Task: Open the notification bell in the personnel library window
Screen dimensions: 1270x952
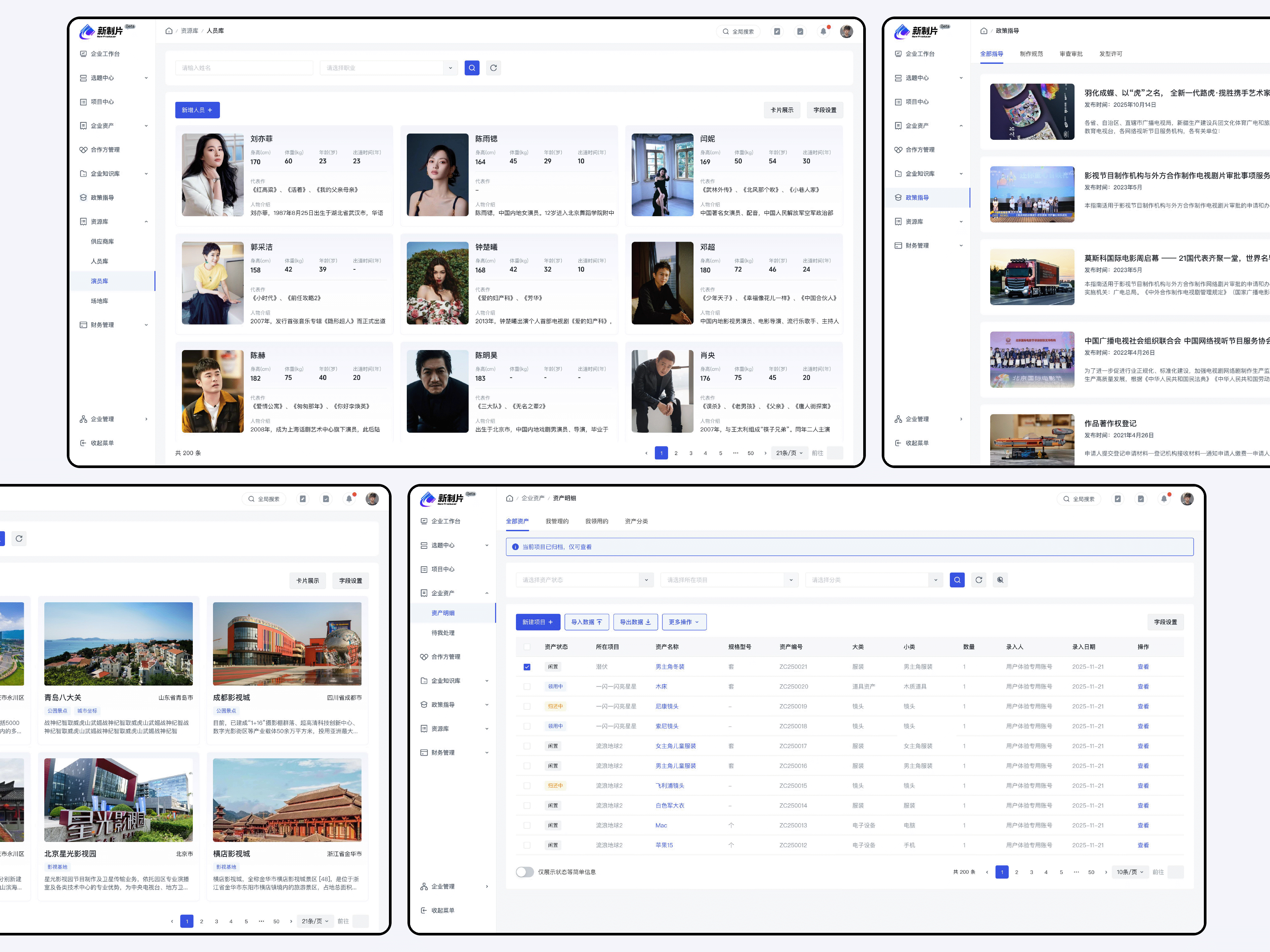Action: [x=823, y=31]
